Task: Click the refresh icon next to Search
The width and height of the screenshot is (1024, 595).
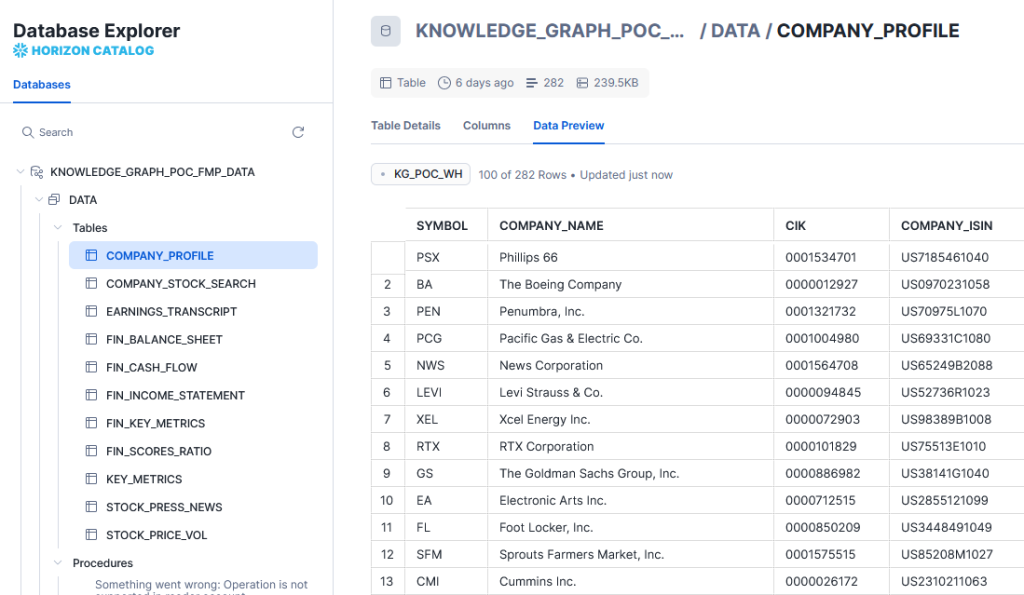Action: point(298,133)
